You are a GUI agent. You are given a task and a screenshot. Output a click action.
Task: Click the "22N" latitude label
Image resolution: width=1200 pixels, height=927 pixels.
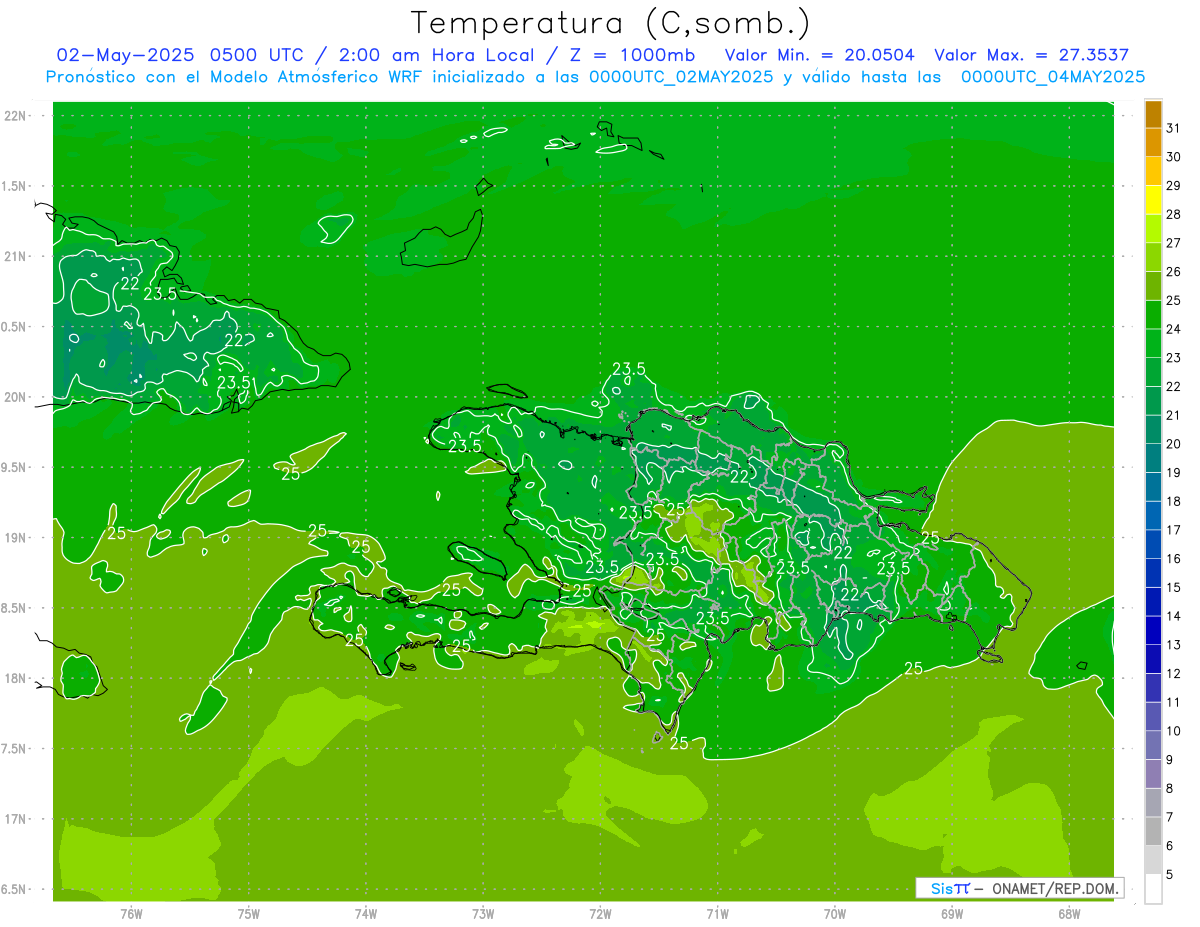click(15, 116)
